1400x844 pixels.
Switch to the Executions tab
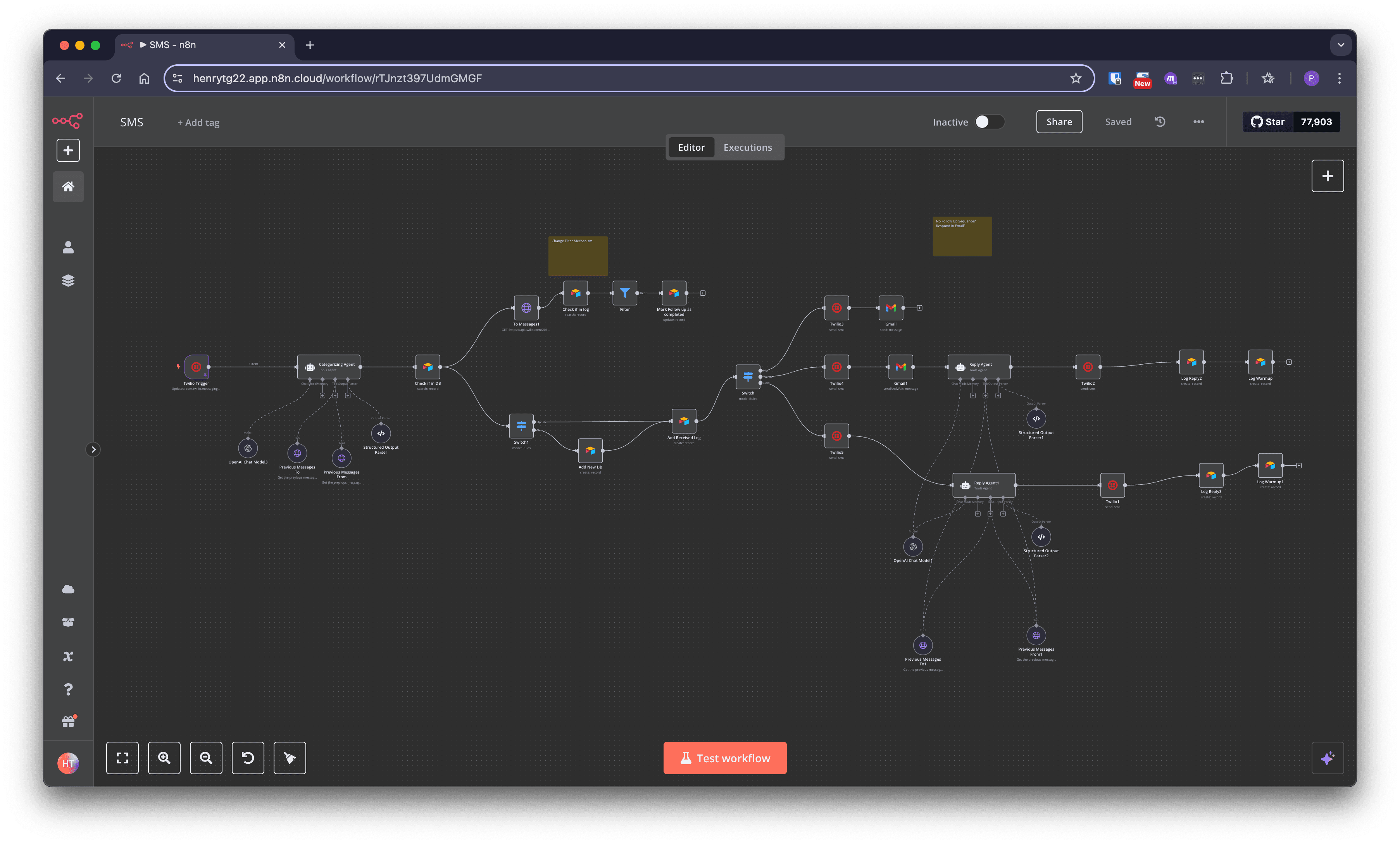pos(747,147)
